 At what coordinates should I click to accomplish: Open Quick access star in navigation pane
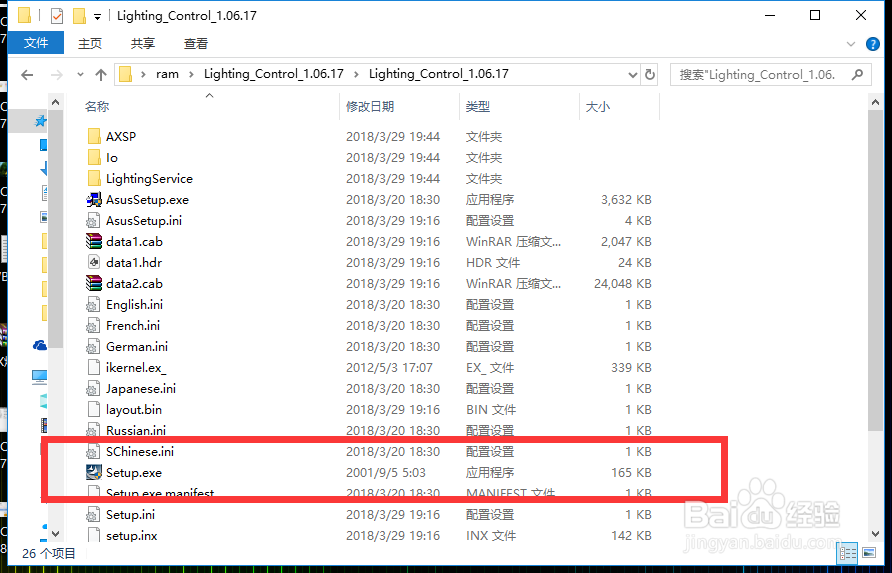pyautogui.click(x=40, y=121)
